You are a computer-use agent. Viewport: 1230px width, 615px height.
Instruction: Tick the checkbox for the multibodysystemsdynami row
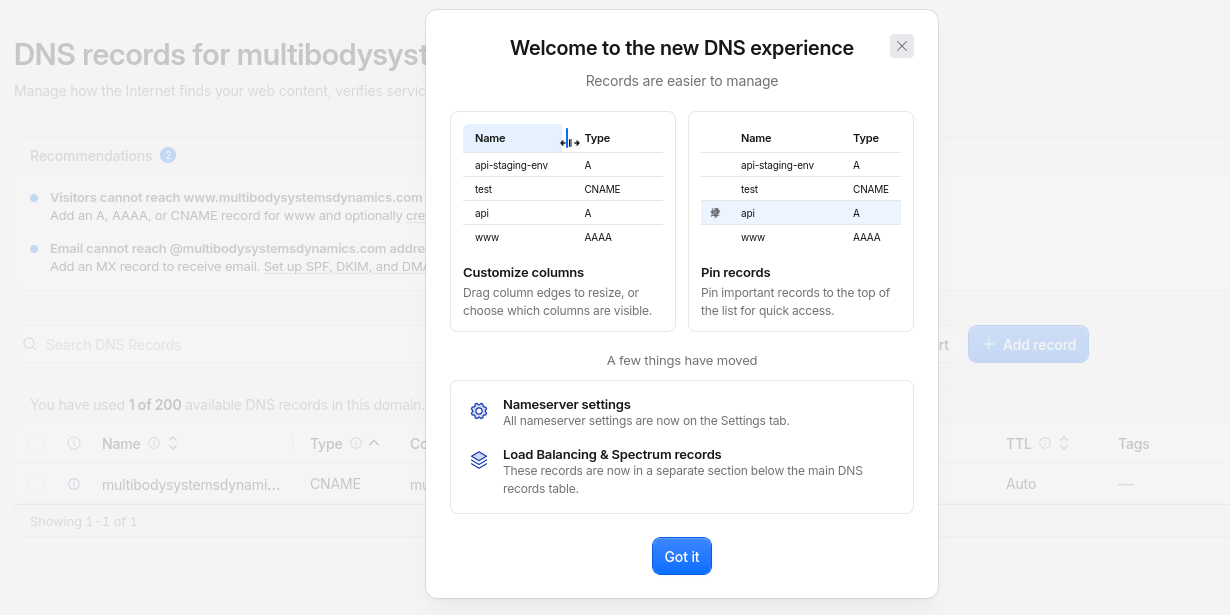pos(37,484)
